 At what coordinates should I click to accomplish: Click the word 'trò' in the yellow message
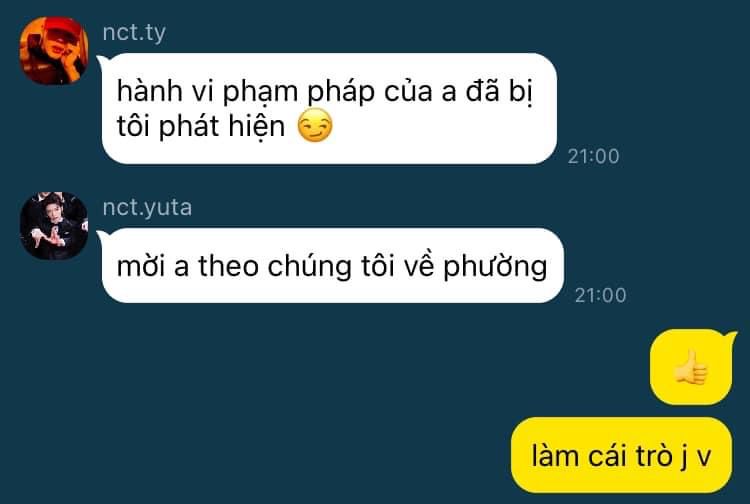coord(654,456)
